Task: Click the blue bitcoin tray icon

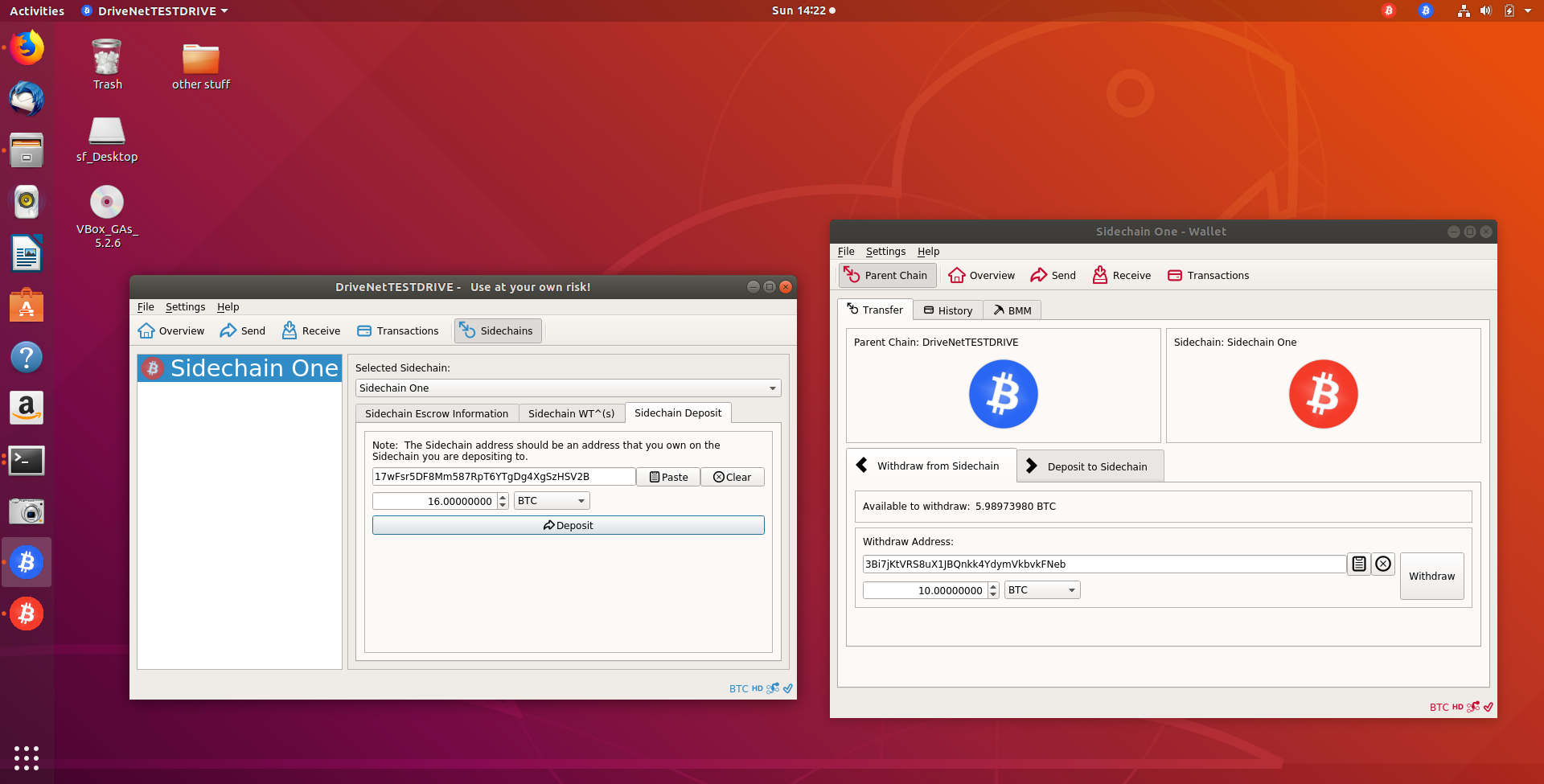Action: coord(1426,10)
